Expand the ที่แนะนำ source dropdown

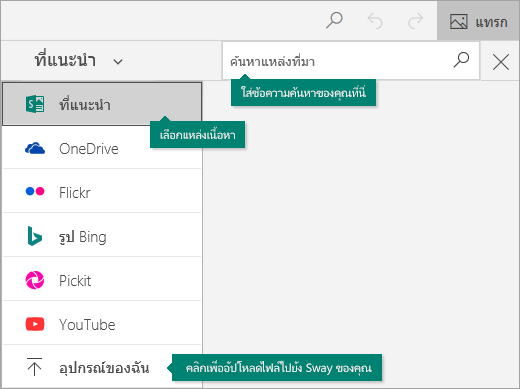point(79,61)
